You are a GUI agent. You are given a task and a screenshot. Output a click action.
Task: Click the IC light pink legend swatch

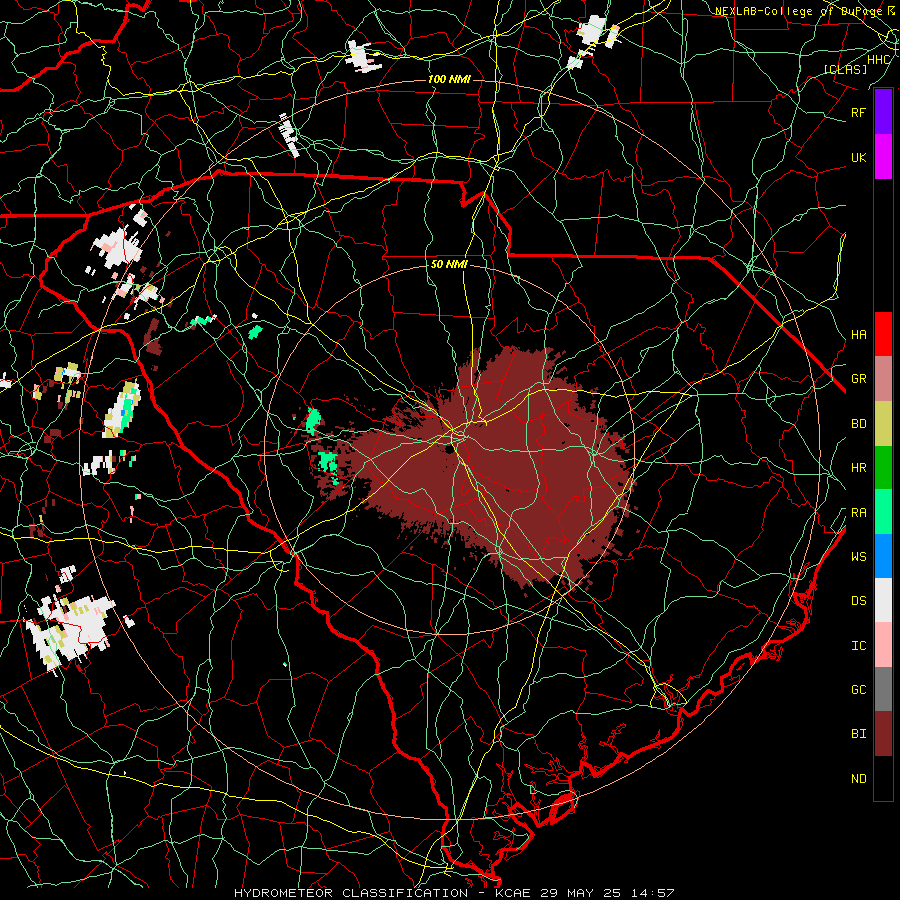[883, 645]
